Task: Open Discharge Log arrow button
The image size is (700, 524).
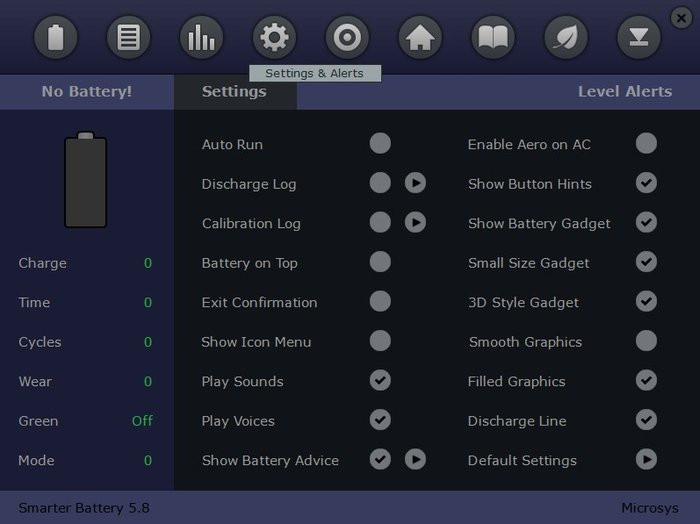Action: (x=415, y=183)
